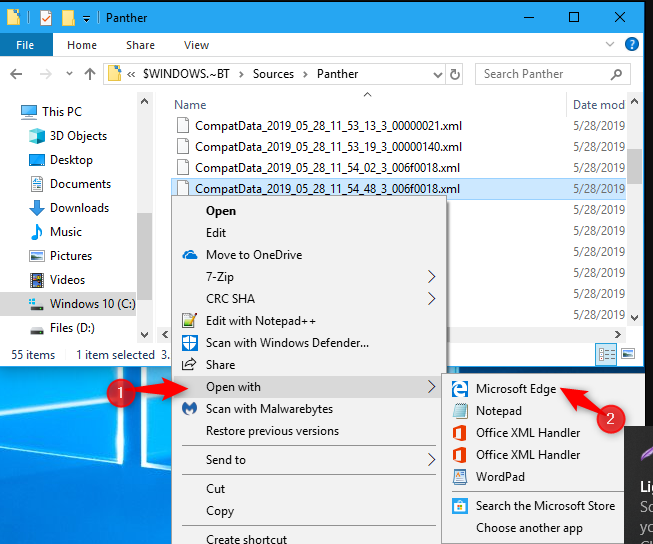Switch to Details view layout icon
This screenshot has width=653, height=544.
pyautogui.click(x=606, y=355)
